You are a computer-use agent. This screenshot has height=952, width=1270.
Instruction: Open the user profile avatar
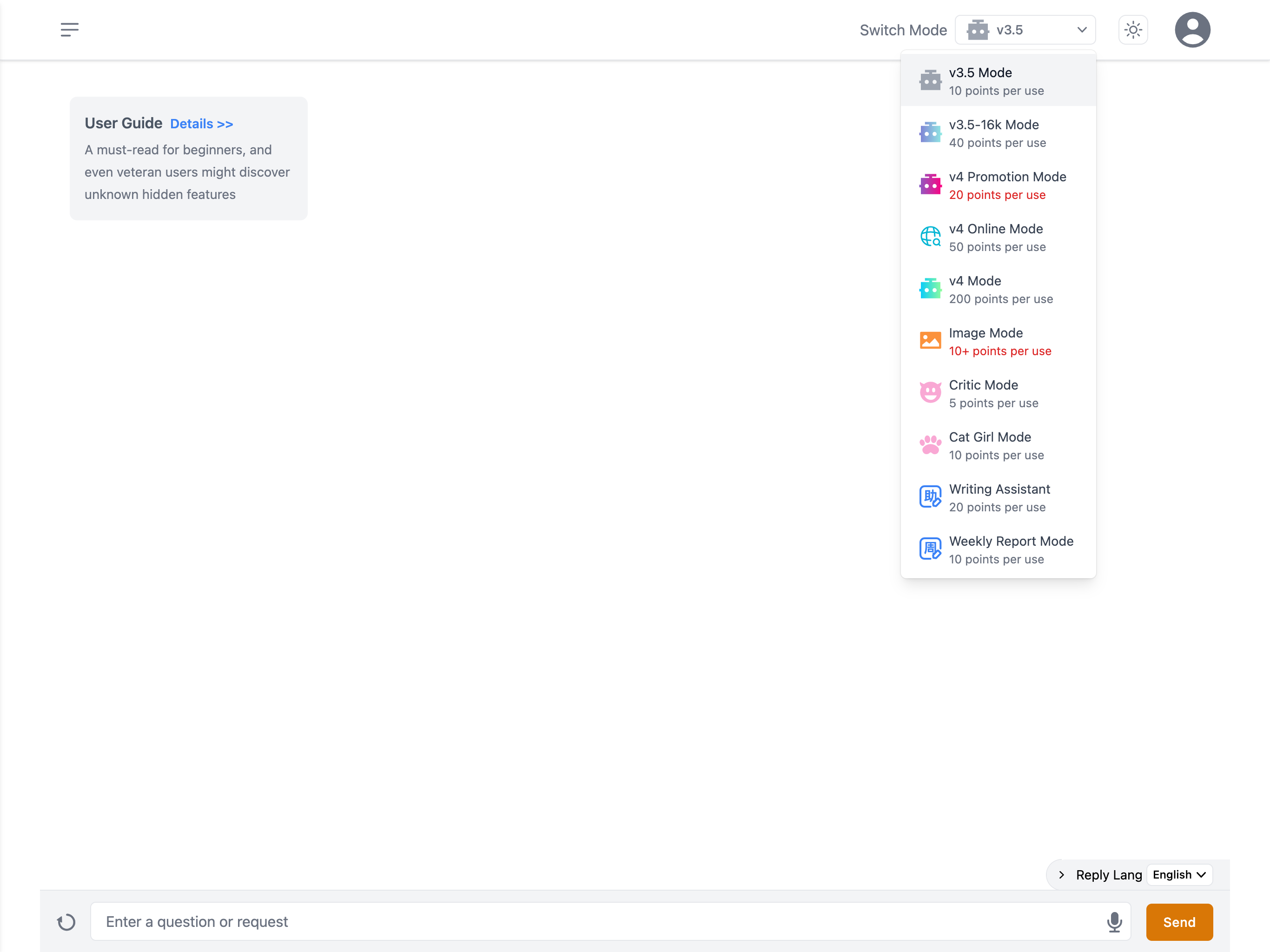tap(1192, 30)
